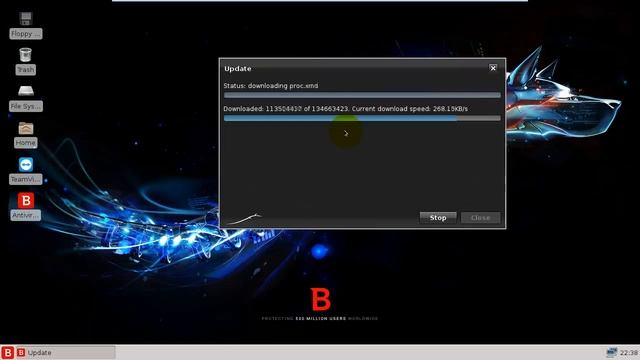Click the network icon in system tray
640x360 pixels.
[611, 352]
